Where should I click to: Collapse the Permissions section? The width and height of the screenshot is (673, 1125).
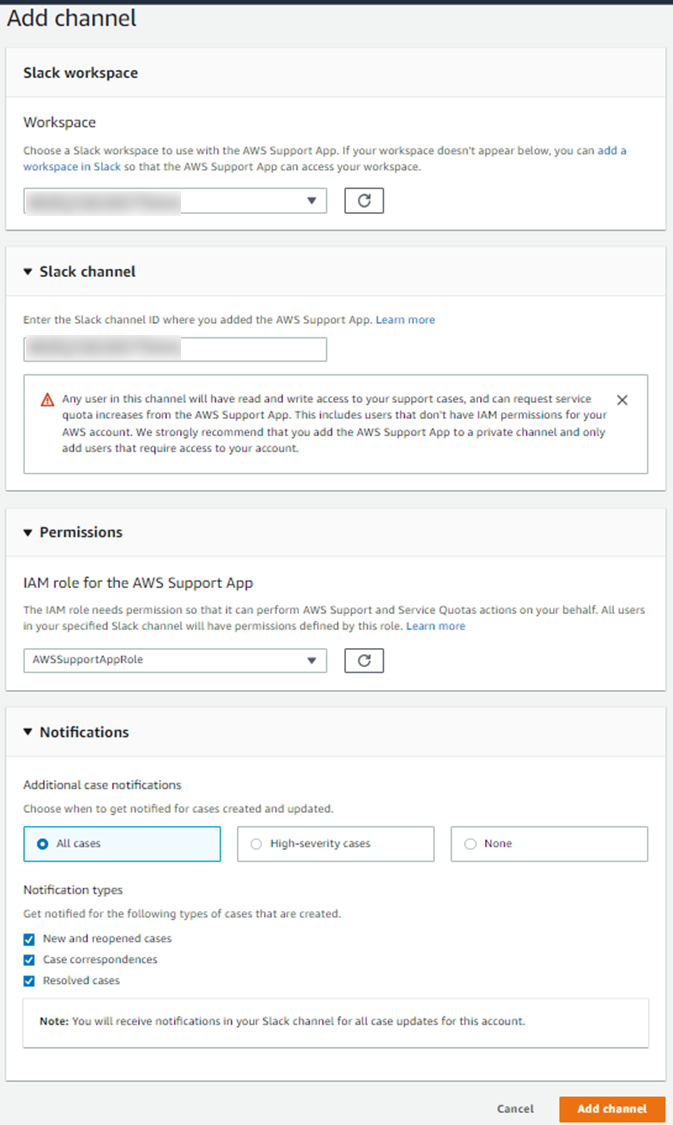[28, 532]
